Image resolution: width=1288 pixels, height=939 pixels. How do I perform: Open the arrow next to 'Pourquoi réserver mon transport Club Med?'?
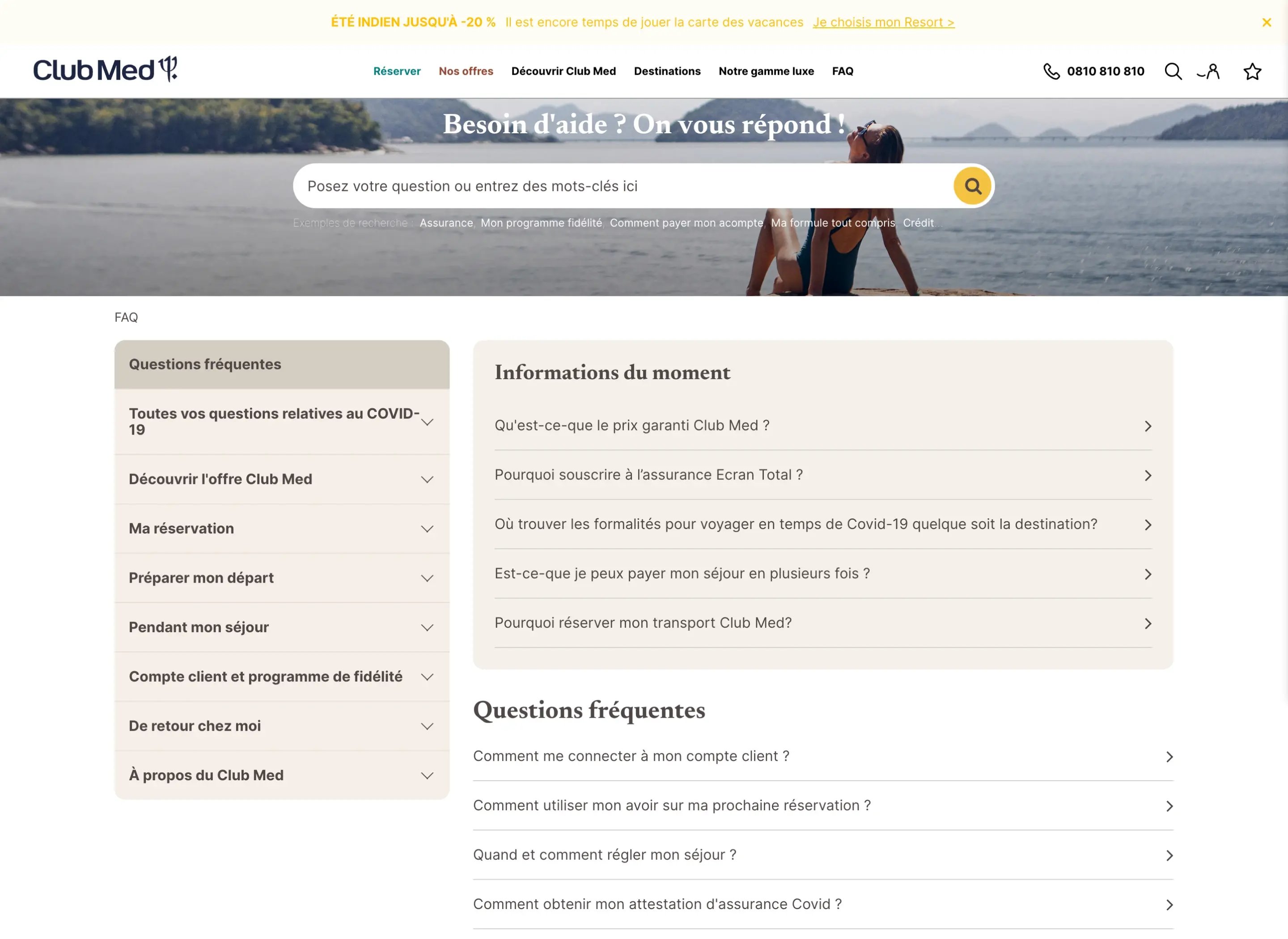1148,623
